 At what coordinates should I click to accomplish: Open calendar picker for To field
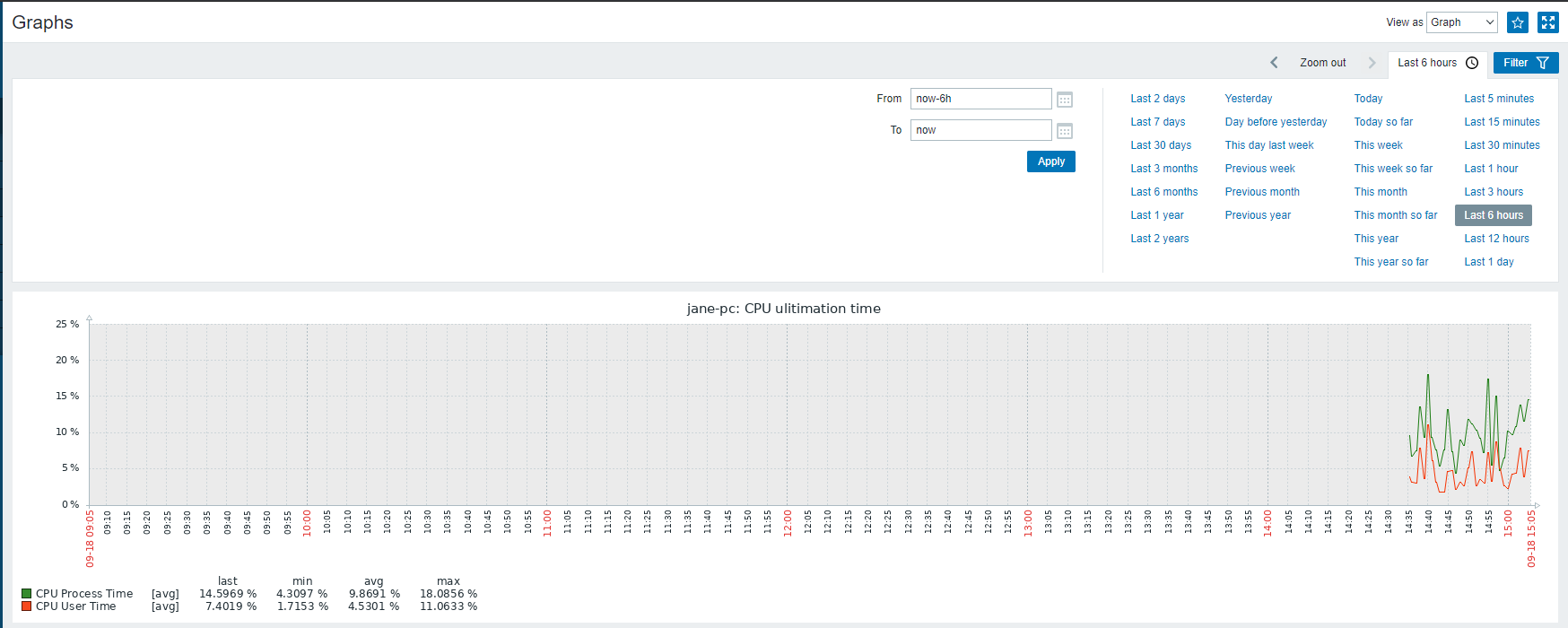[x=1065, y=131]
